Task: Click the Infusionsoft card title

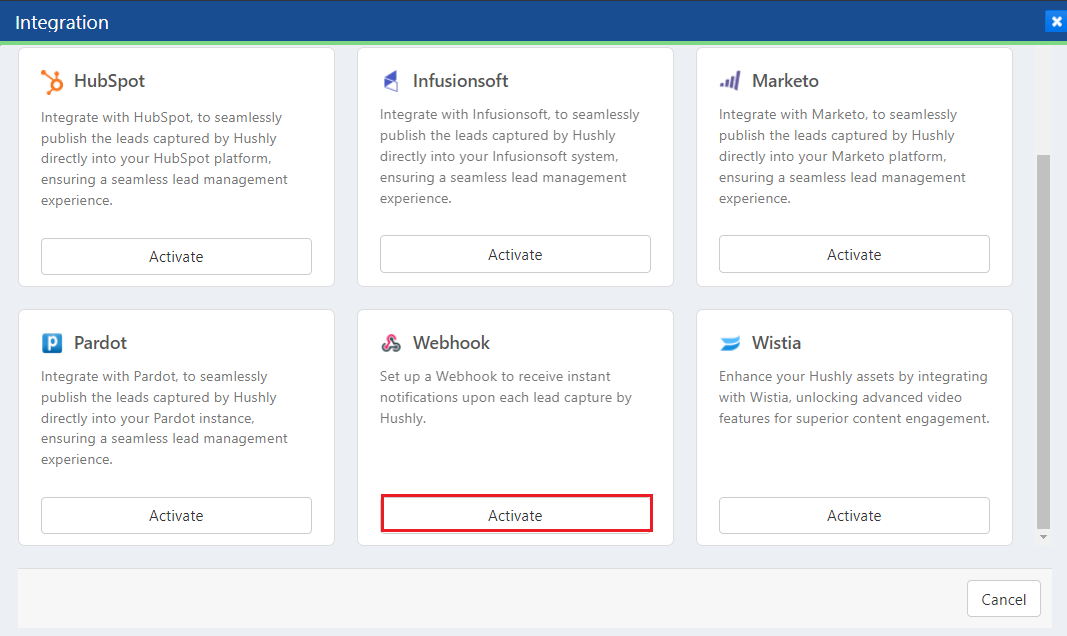Action: coord(461,81)
